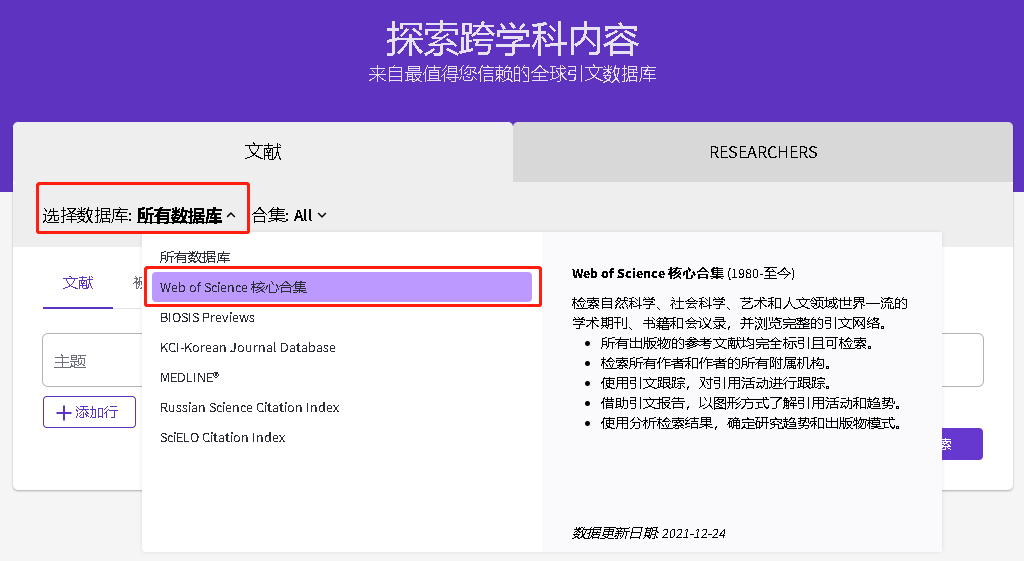Image resolution: width=1024 pixels, height=561 pixels.
Task: Click the text 使用引文跟踪，对引用活动进行跟踪。
Action: tap(716, 383)
